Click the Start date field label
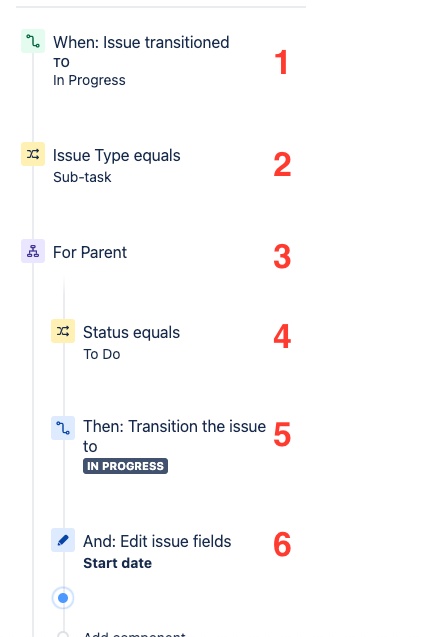Viewport: 425px width, 637px height. pyautogui.click(x=117, y=563)
